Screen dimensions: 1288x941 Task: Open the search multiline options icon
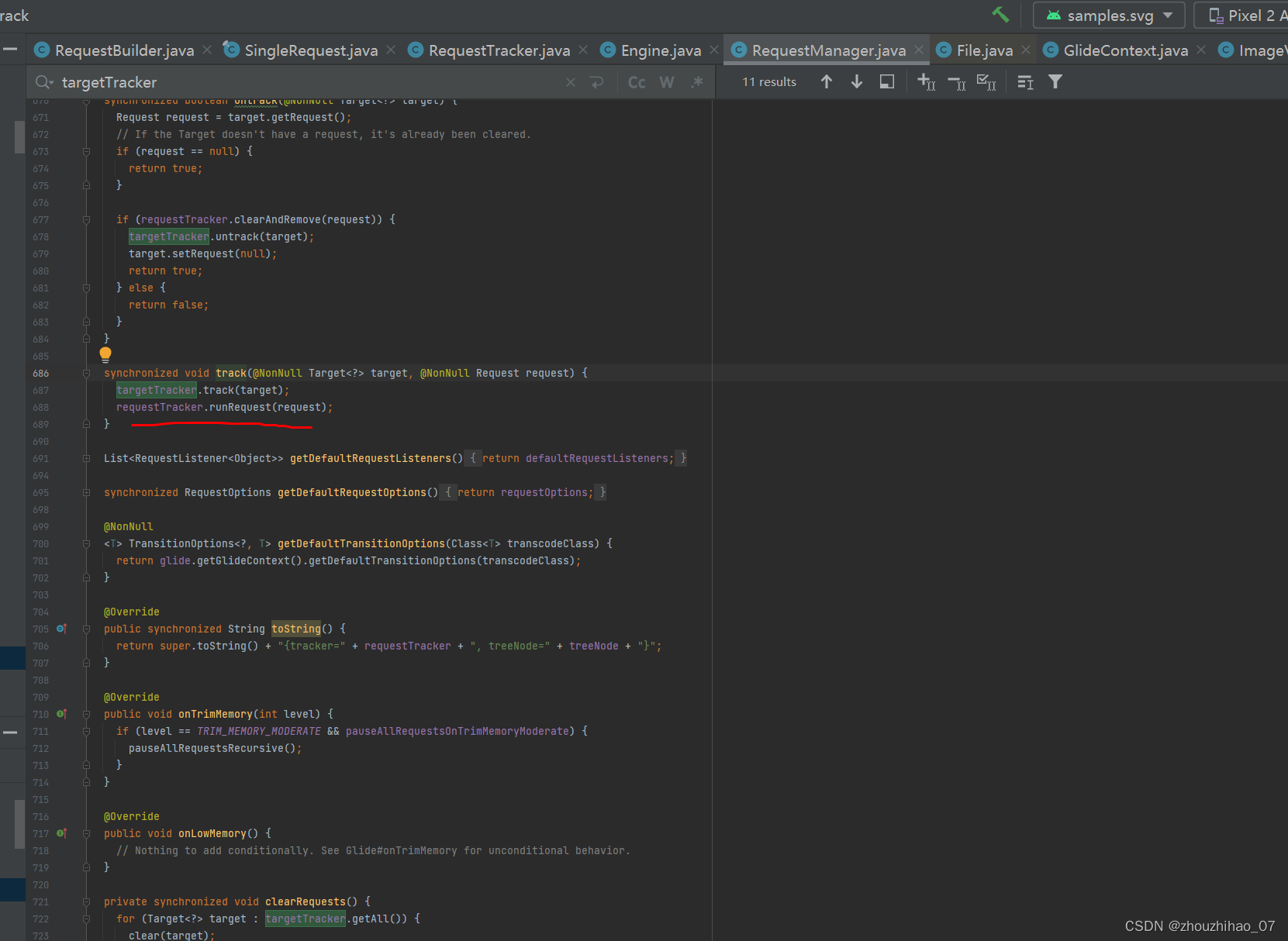[1025, 82]
